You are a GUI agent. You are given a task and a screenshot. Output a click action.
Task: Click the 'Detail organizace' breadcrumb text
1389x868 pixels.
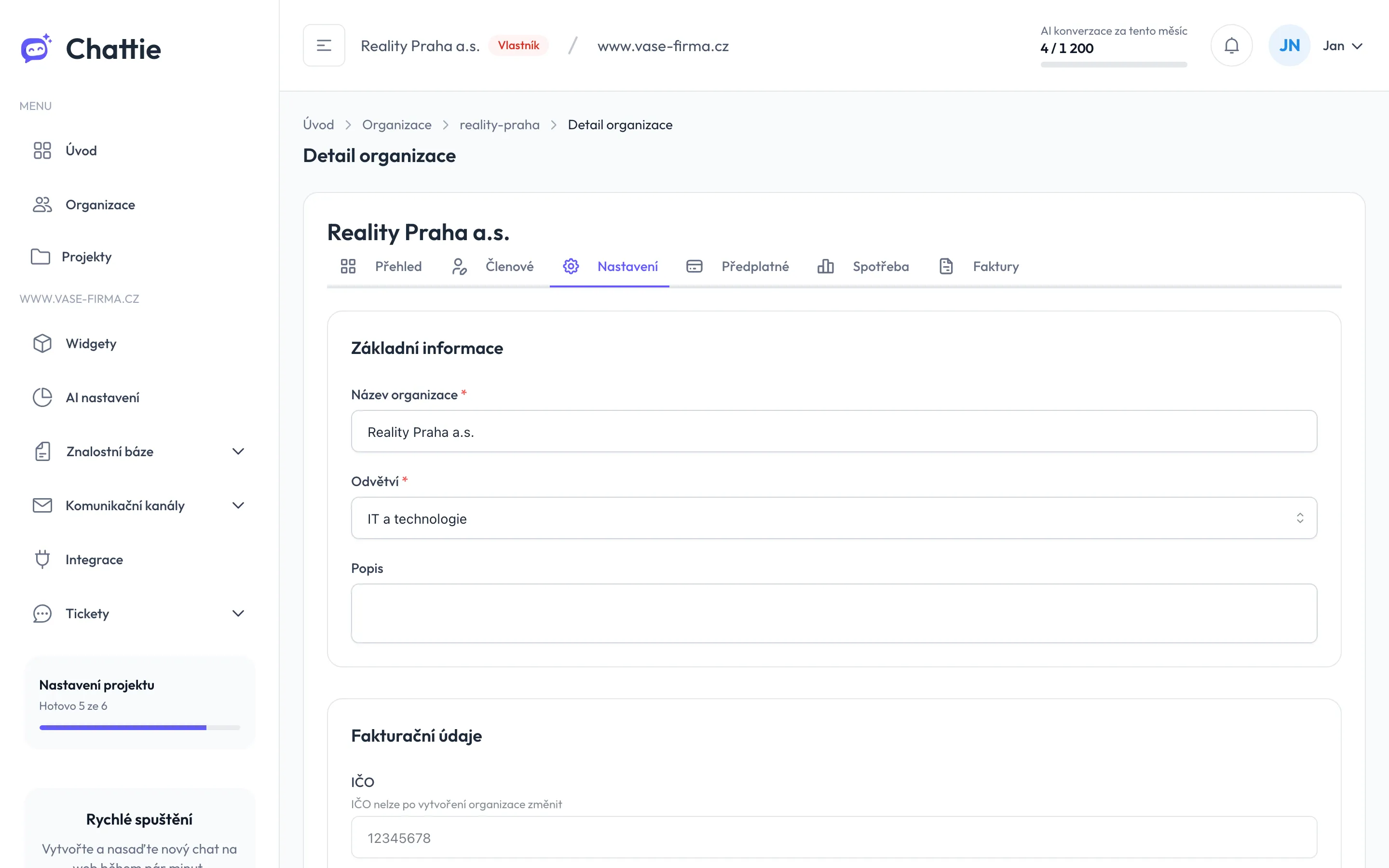point(620,124)
